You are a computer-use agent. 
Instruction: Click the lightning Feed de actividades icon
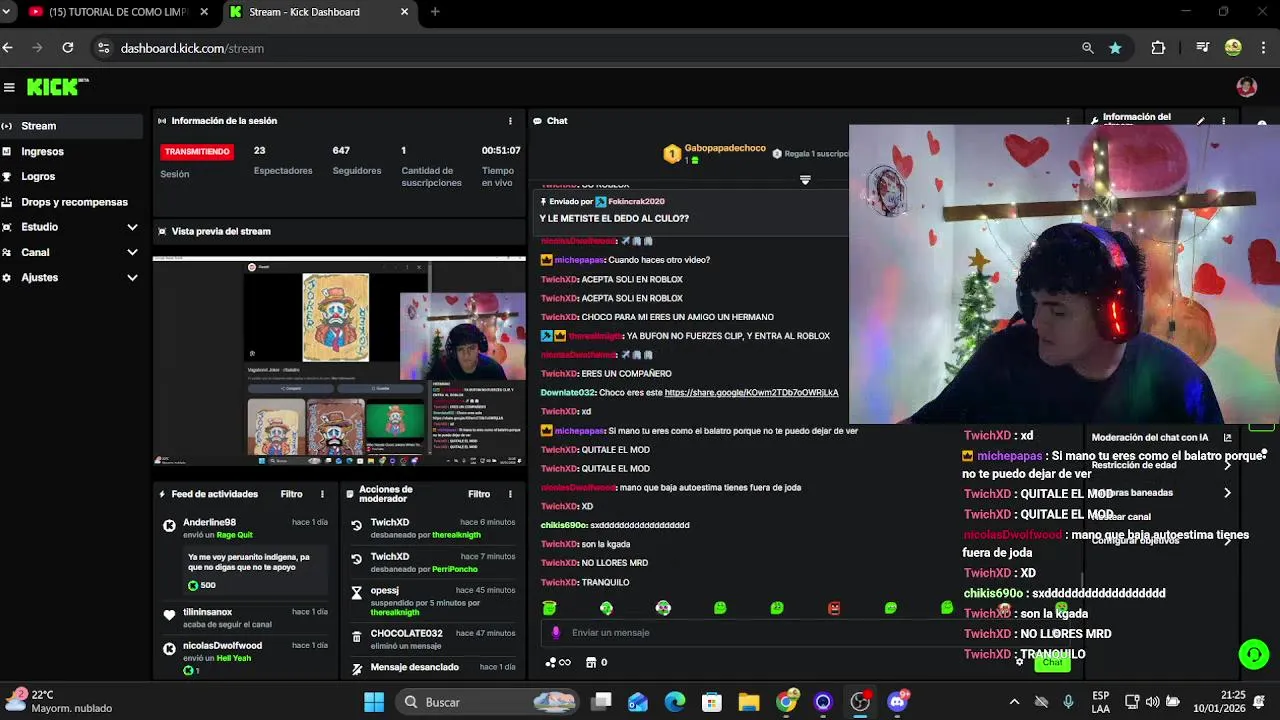(162, 494)
